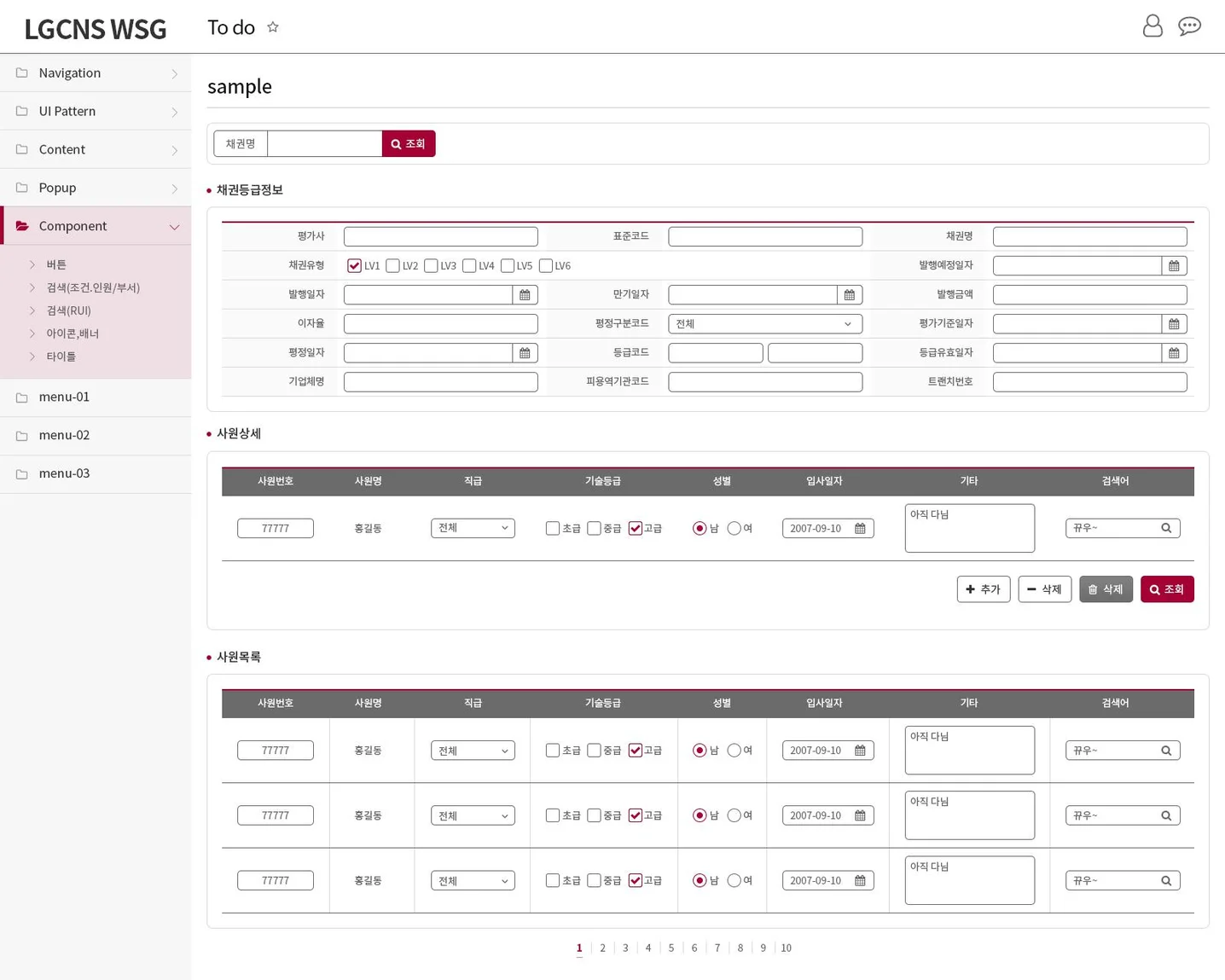Open calendar for 발행예정일자 field
Image resolution: width=1225 pixels, height=980 pixels.
coord(1174,266)
